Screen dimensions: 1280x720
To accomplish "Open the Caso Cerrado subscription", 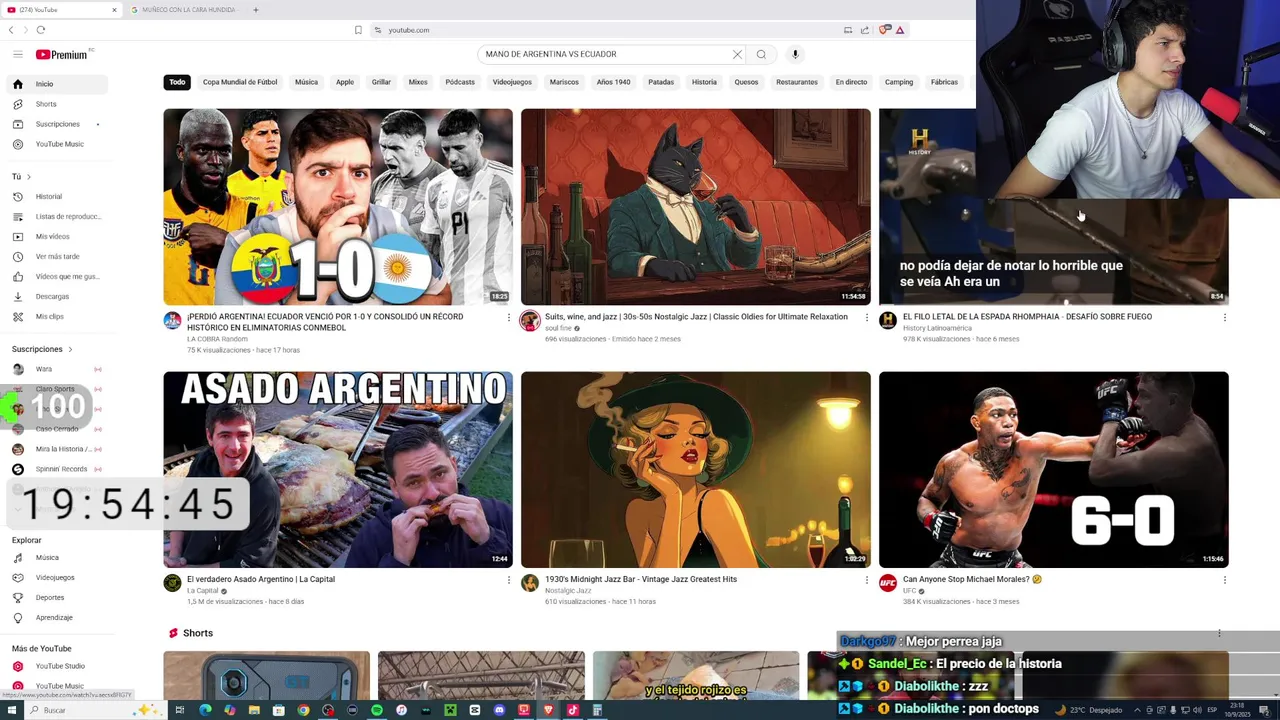I will [x=57, y=429].
